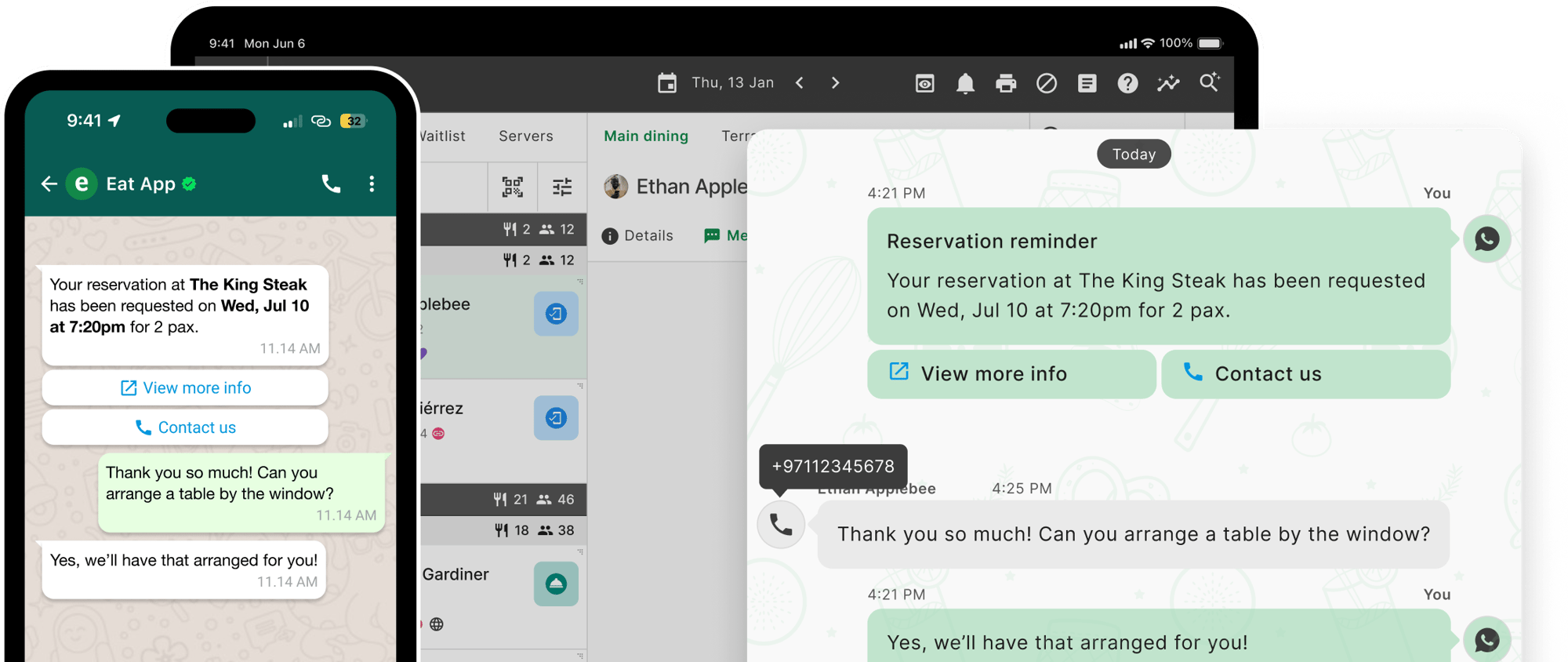Tap the Eat App profile avatar

82,184
